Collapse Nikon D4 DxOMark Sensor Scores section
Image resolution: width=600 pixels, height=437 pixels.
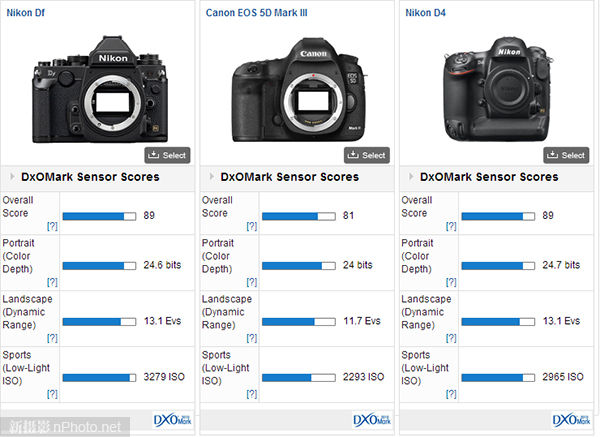tap(411, 176)
